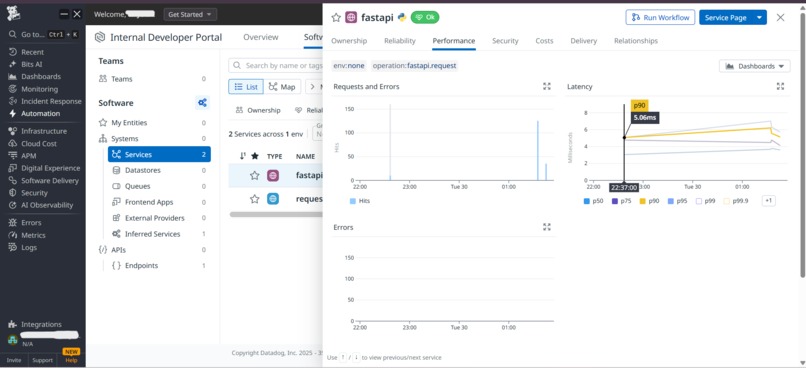Toggle the p50 latency legend swatch
Screen dimensions: 806x368
click(587, 201)
